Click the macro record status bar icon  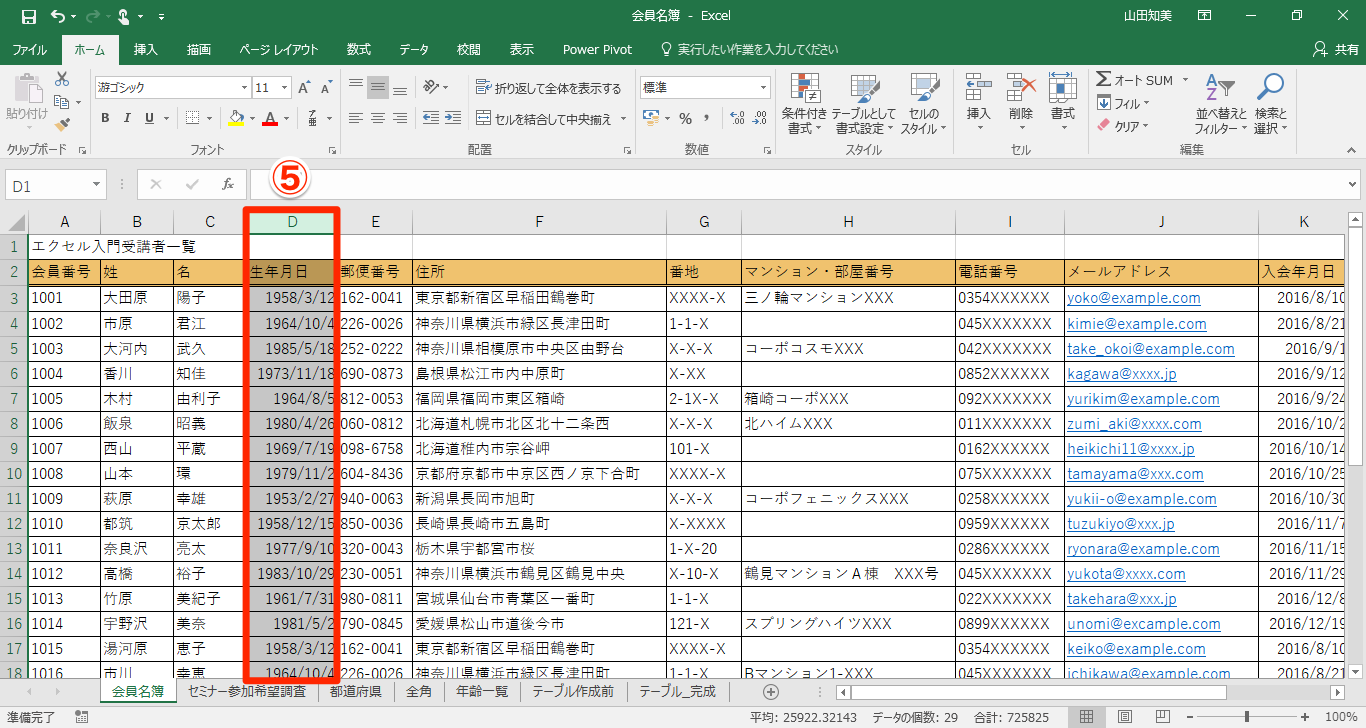click(81, 717)
